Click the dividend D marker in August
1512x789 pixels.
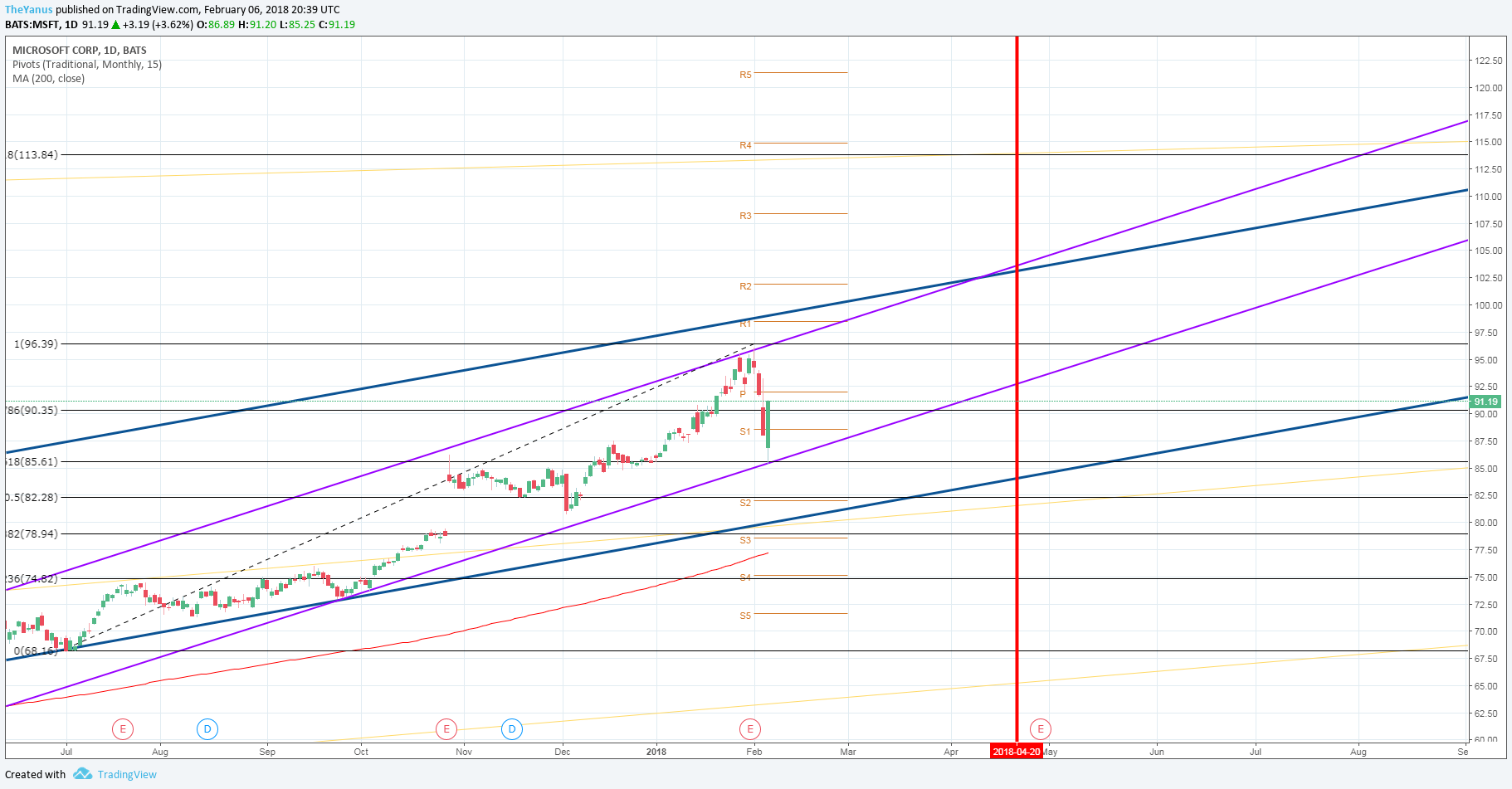coord(207,729)
